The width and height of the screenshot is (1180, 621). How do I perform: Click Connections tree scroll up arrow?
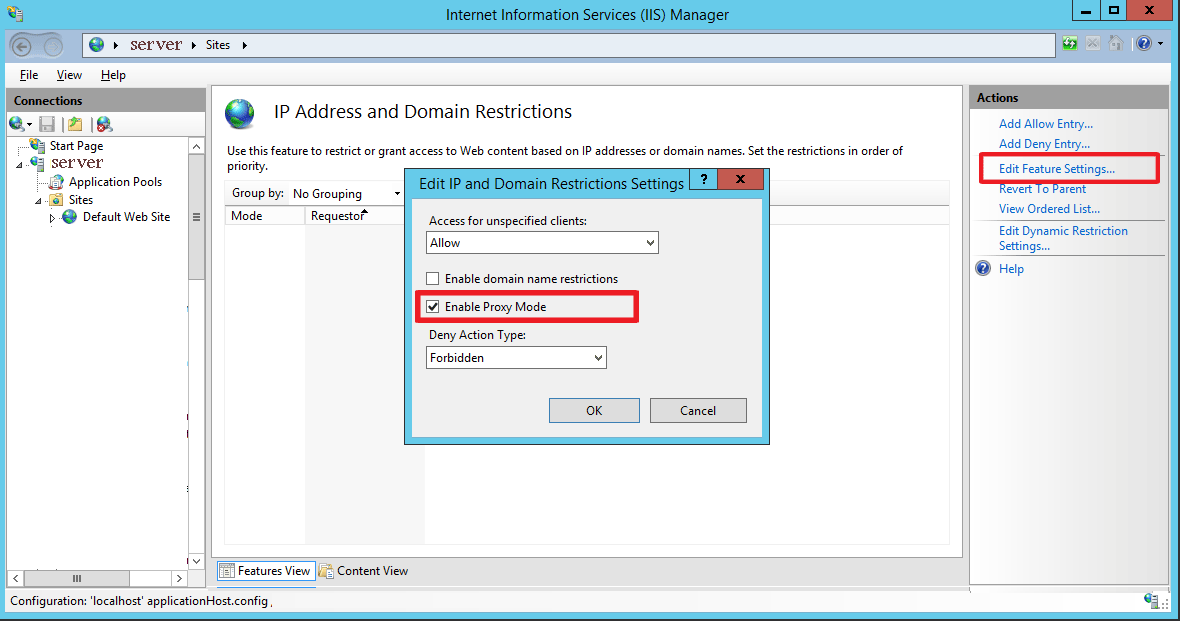(x=196, y=146)
